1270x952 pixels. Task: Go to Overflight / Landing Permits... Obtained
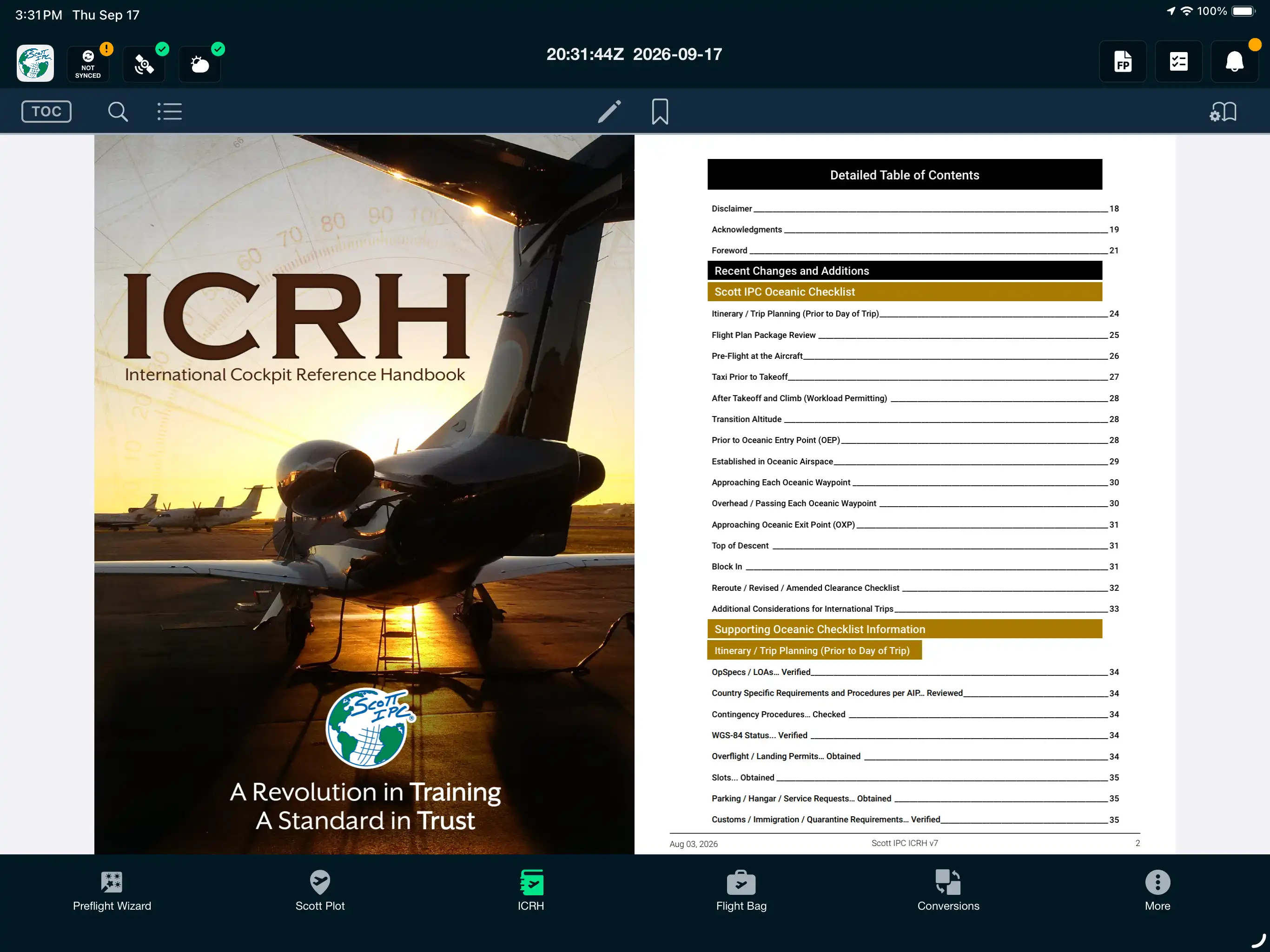(x=914, y=756)
